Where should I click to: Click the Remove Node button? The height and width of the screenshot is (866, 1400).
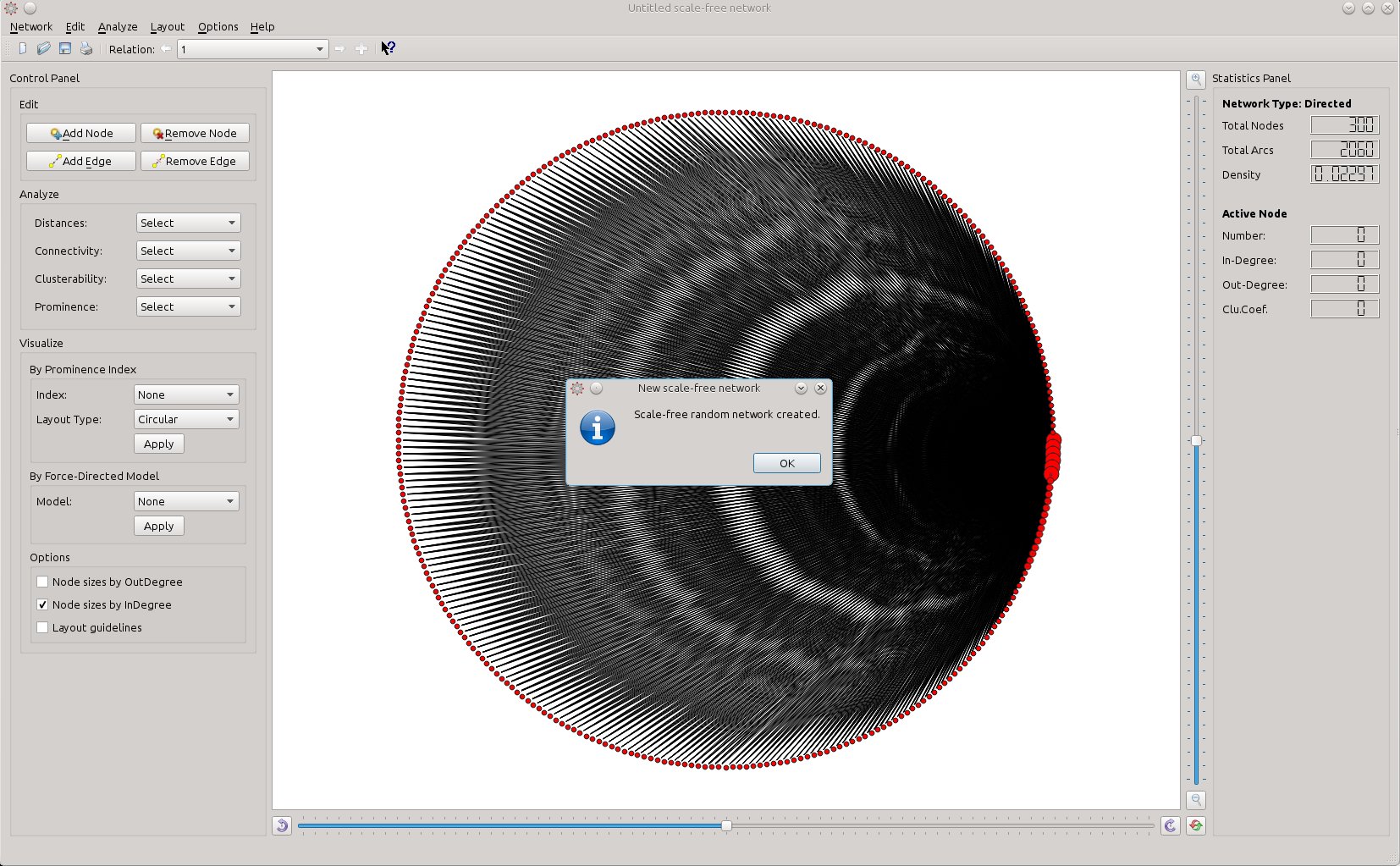point(195,133)
